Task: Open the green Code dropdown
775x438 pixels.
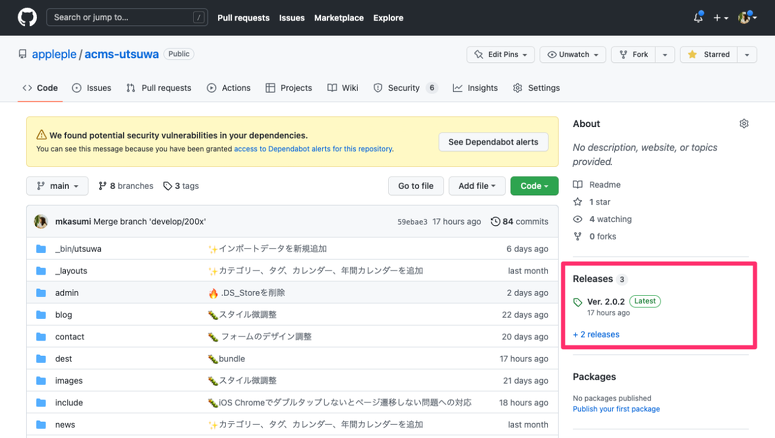Action: [534, 186]
